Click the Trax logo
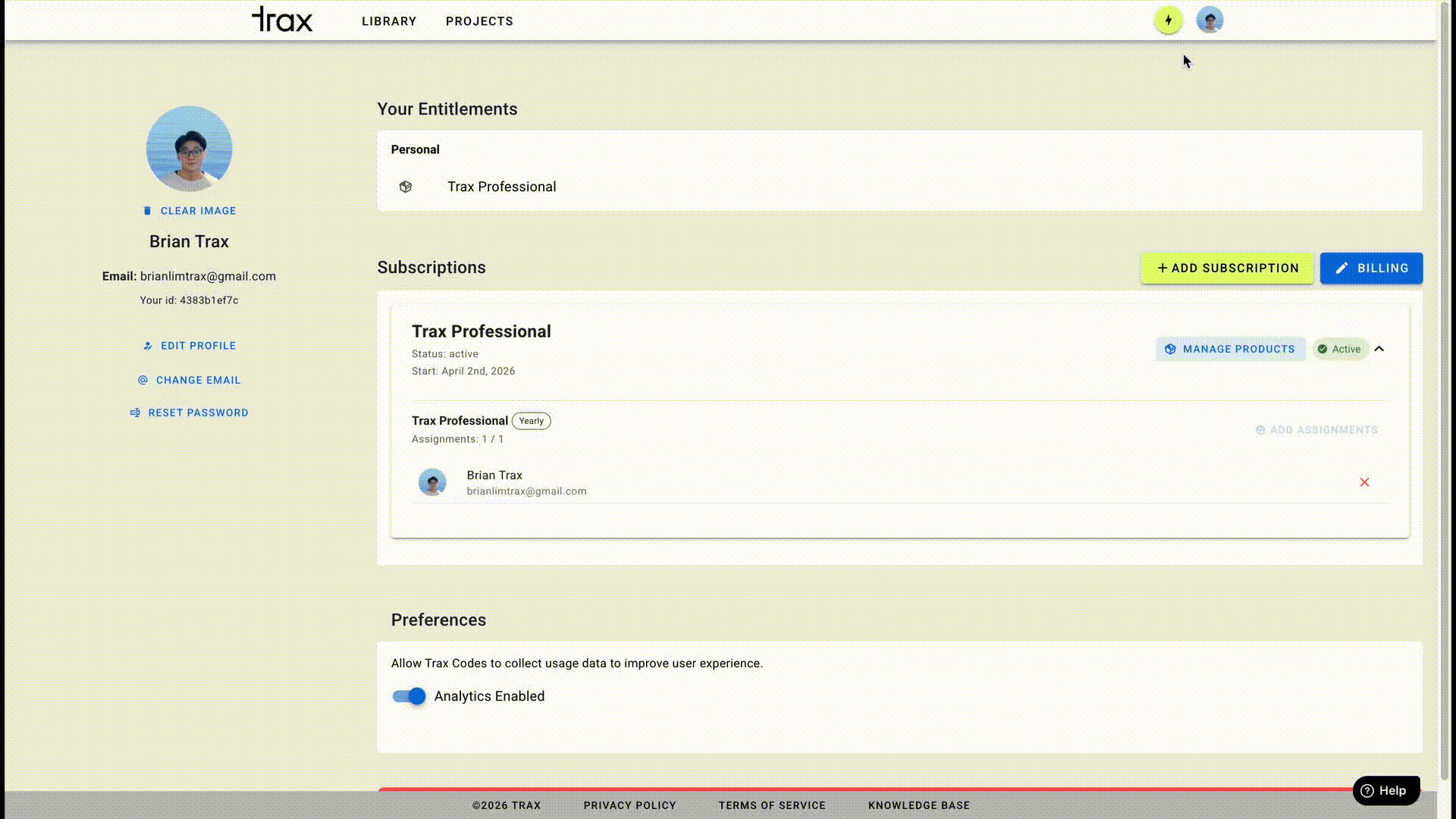This screenshot has width=1456, height=819. 282,20
